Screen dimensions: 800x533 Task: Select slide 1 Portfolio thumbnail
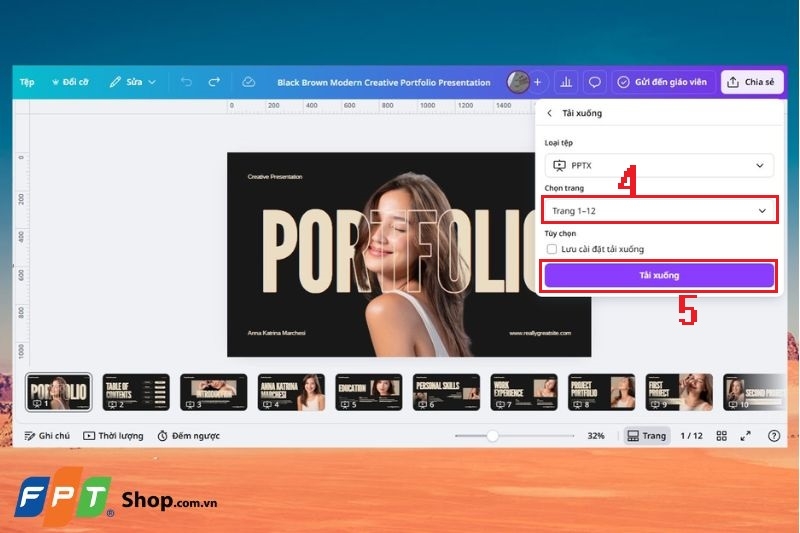coord(59,392)
